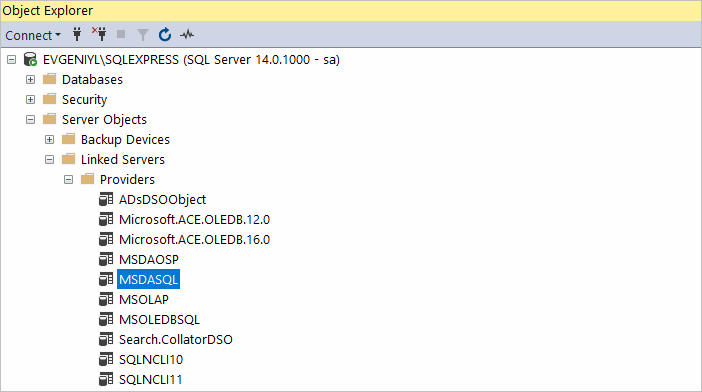
Task: Select the ADsDSOObject provider
Action: pos(162,200)
